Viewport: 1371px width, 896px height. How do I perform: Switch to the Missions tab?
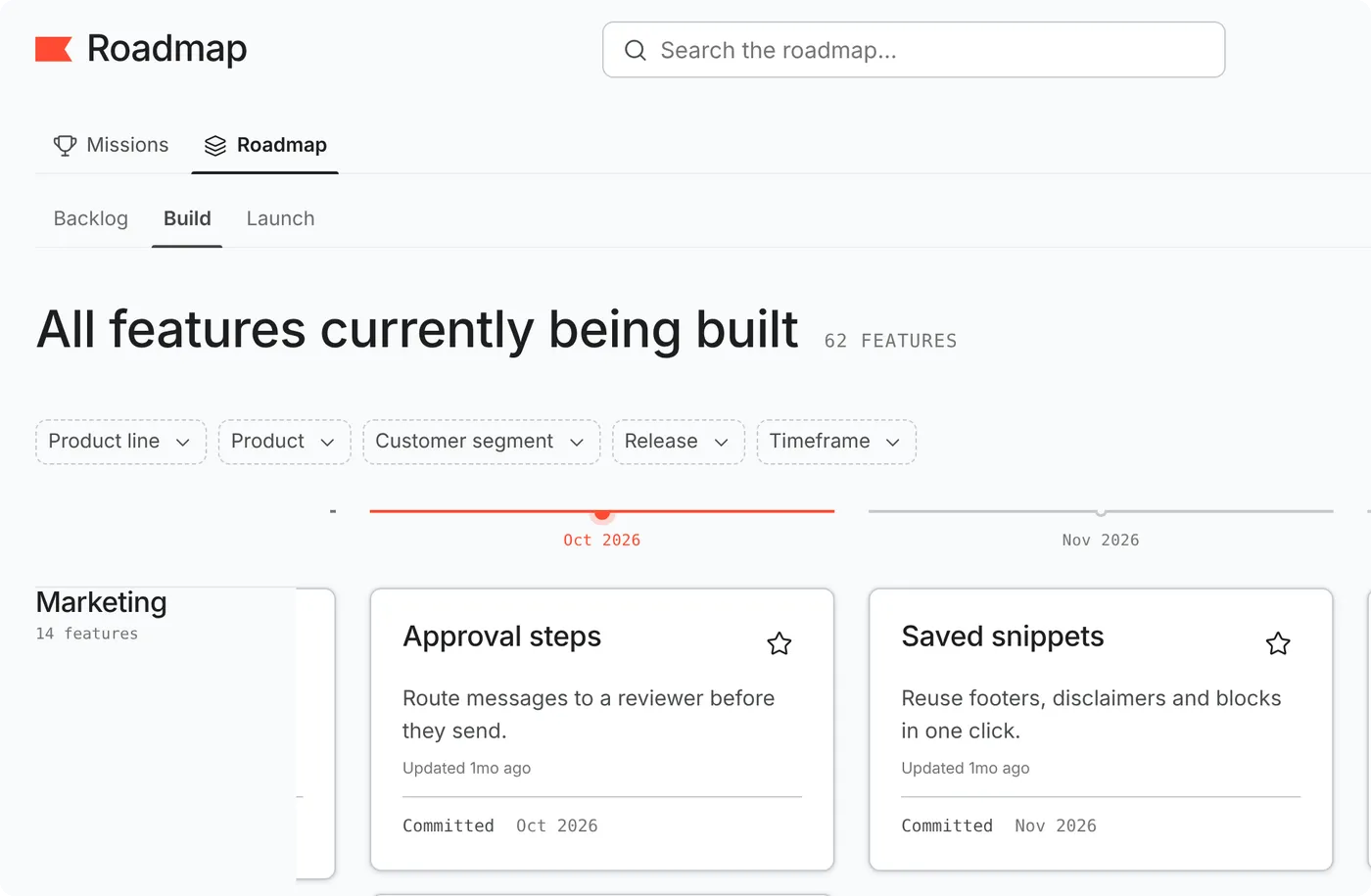pyautogui.click(x=111, y=145)
